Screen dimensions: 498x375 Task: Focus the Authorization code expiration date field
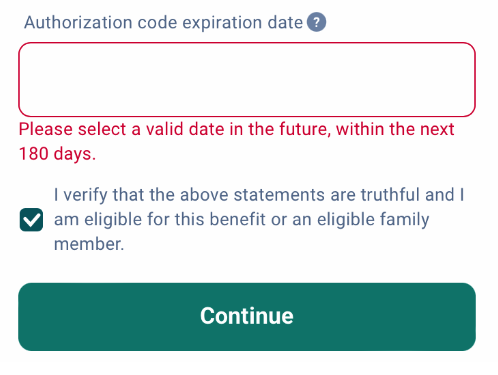tap(247, 79)
